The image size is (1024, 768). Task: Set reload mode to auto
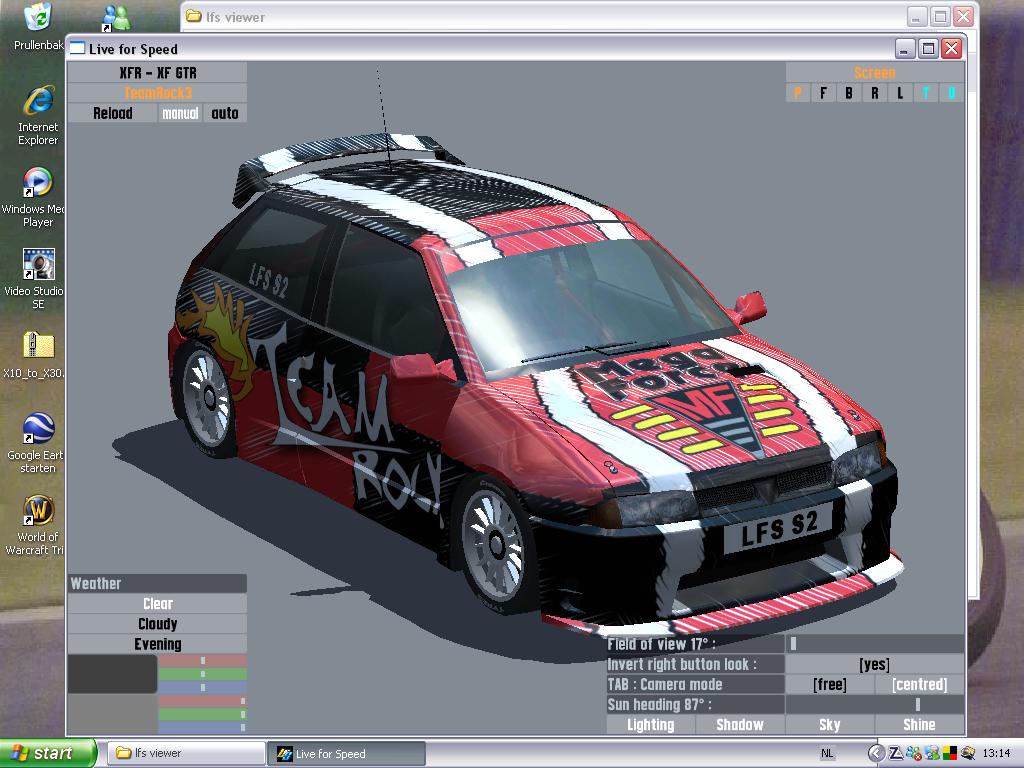tap(225, 113)
